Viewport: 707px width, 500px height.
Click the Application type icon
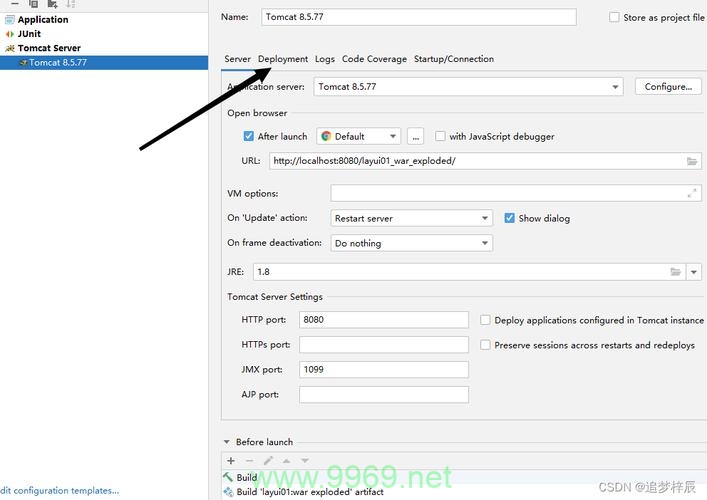[9, 20]
